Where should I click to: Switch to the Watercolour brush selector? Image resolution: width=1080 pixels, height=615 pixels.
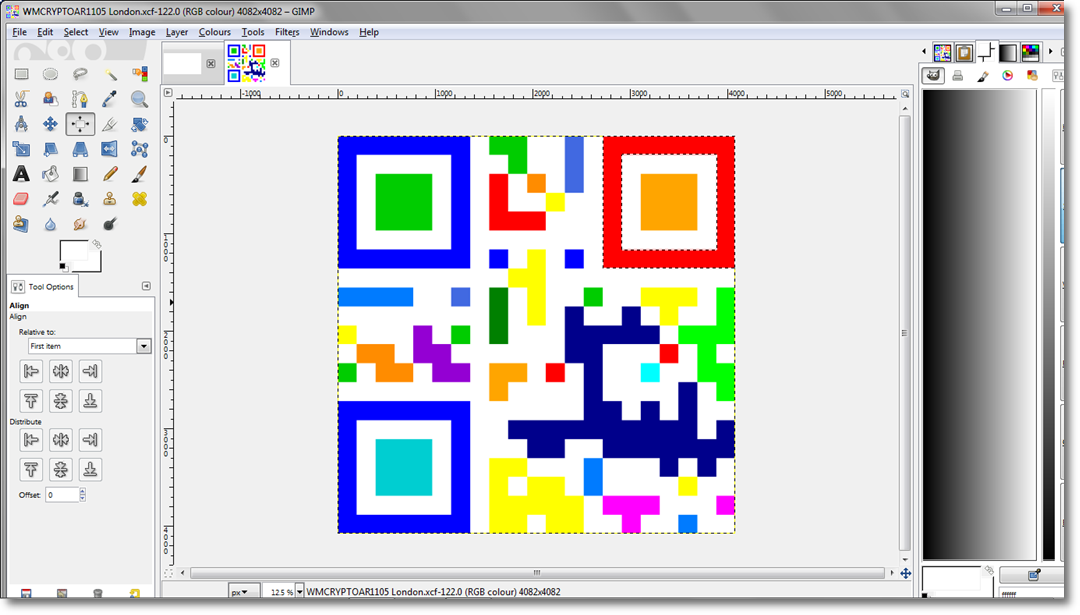coord(983,76)
